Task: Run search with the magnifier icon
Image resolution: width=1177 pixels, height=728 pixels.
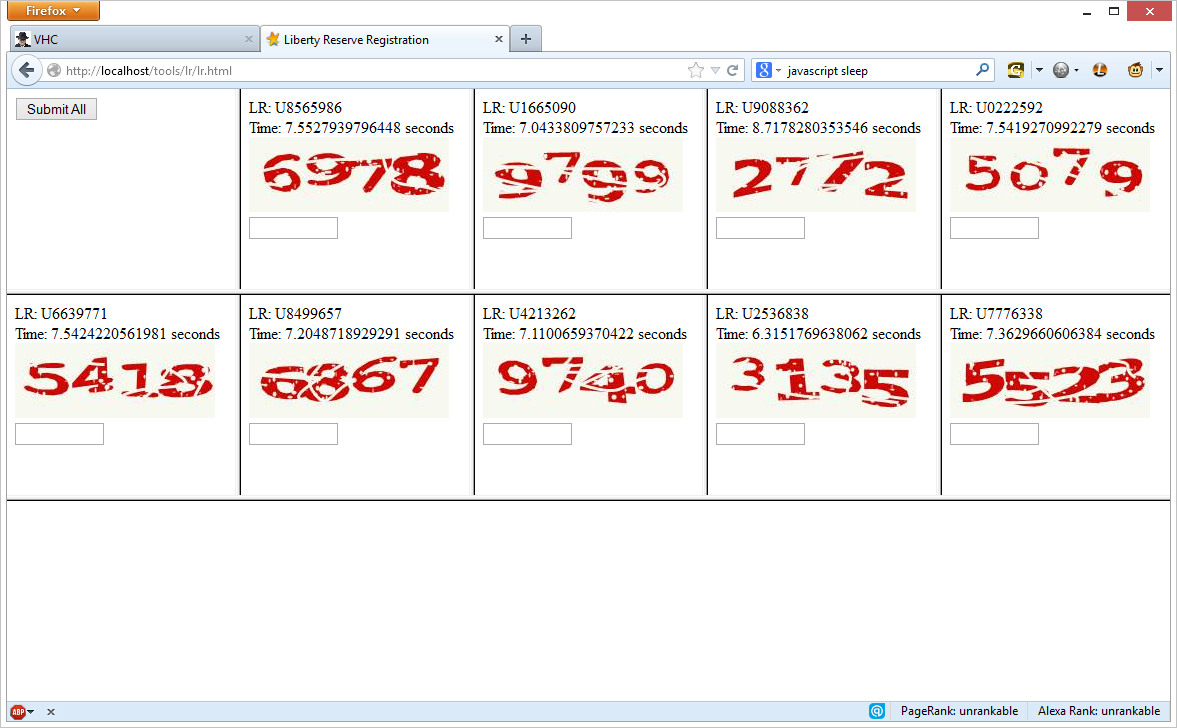Action: (x=982, y=70)
